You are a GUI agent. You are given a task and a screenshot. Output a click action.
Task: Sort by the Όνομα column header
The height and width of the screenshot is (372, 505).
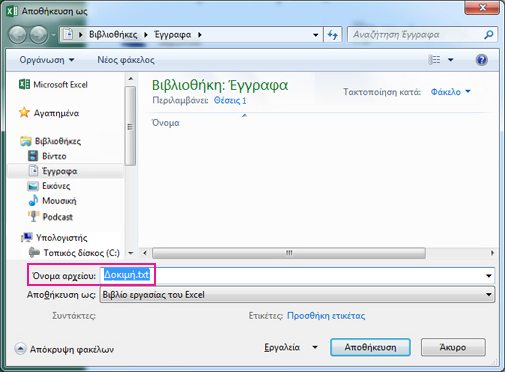point(165,123)
